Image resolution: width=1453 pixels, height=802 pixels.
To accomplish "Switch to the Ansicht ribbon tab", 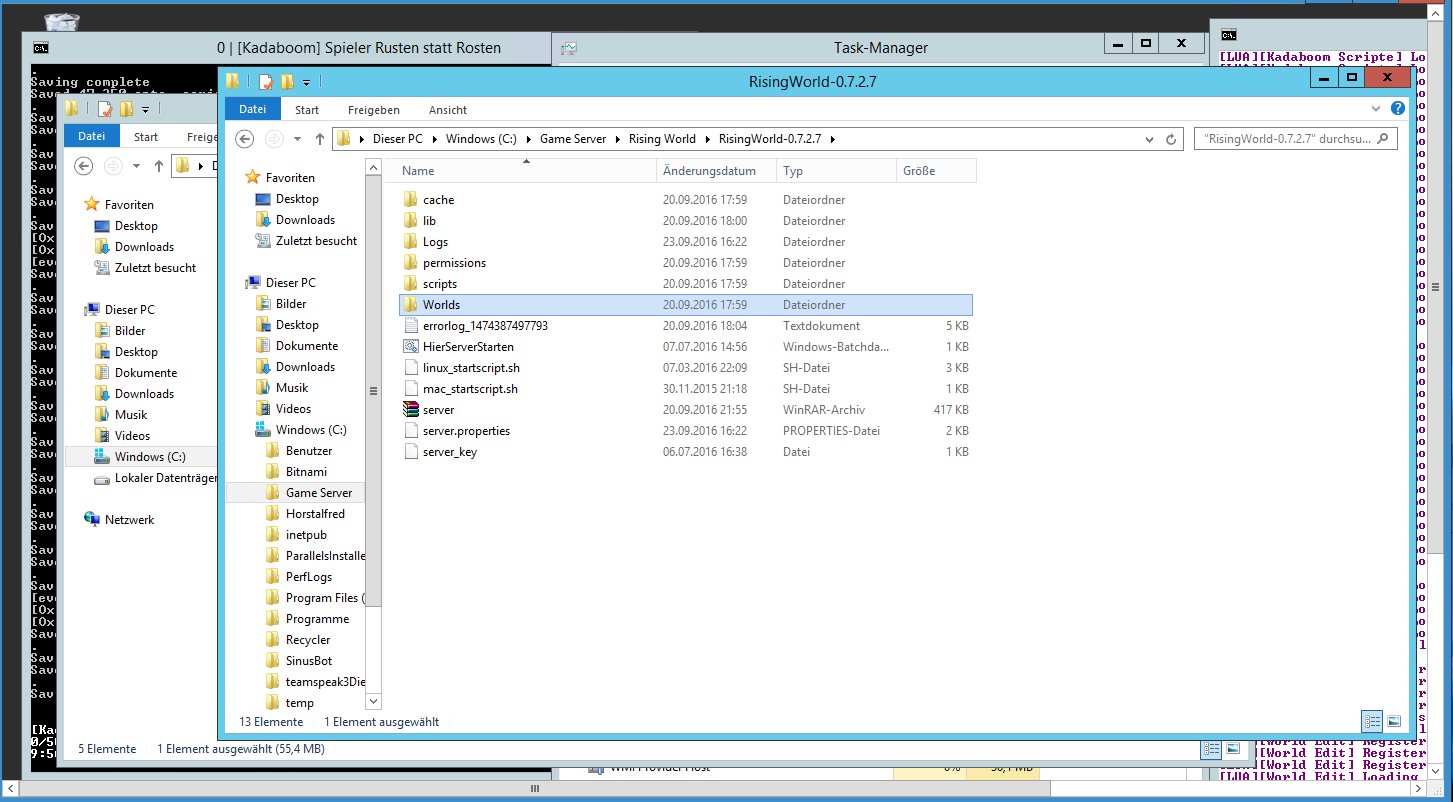I will 447,109.
